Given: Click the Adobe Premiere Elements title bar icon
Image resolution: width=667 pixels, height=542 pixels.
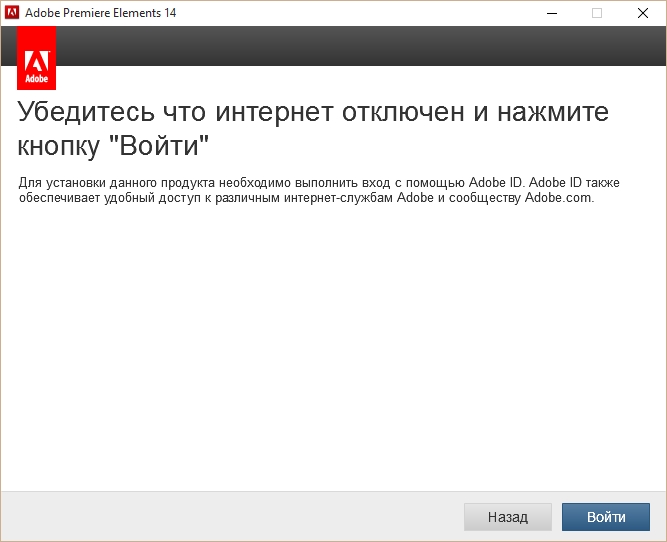Looking at the screenshot, I should (x=12, y=13).
